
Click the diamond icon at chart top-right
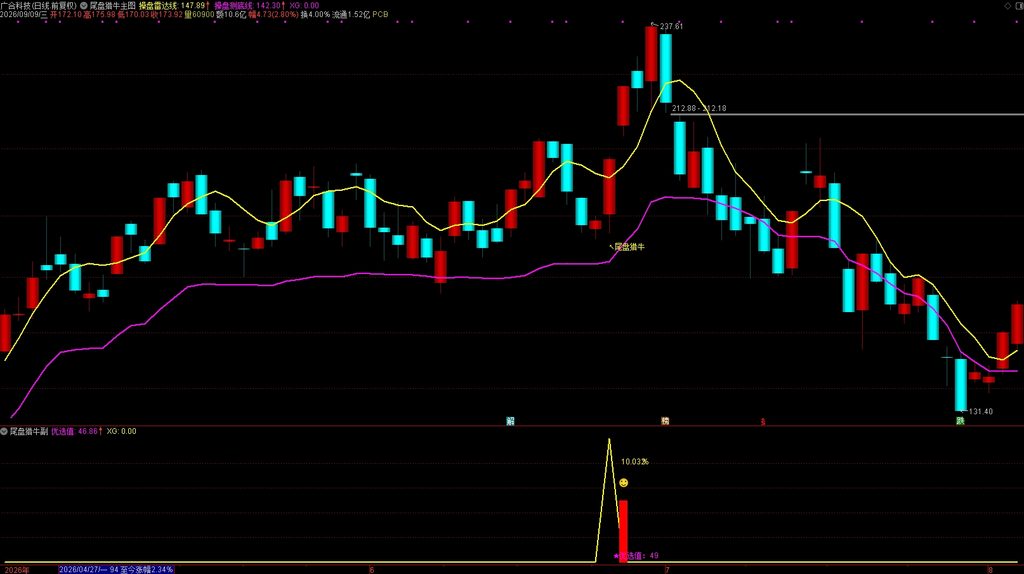pos(1007,6)
